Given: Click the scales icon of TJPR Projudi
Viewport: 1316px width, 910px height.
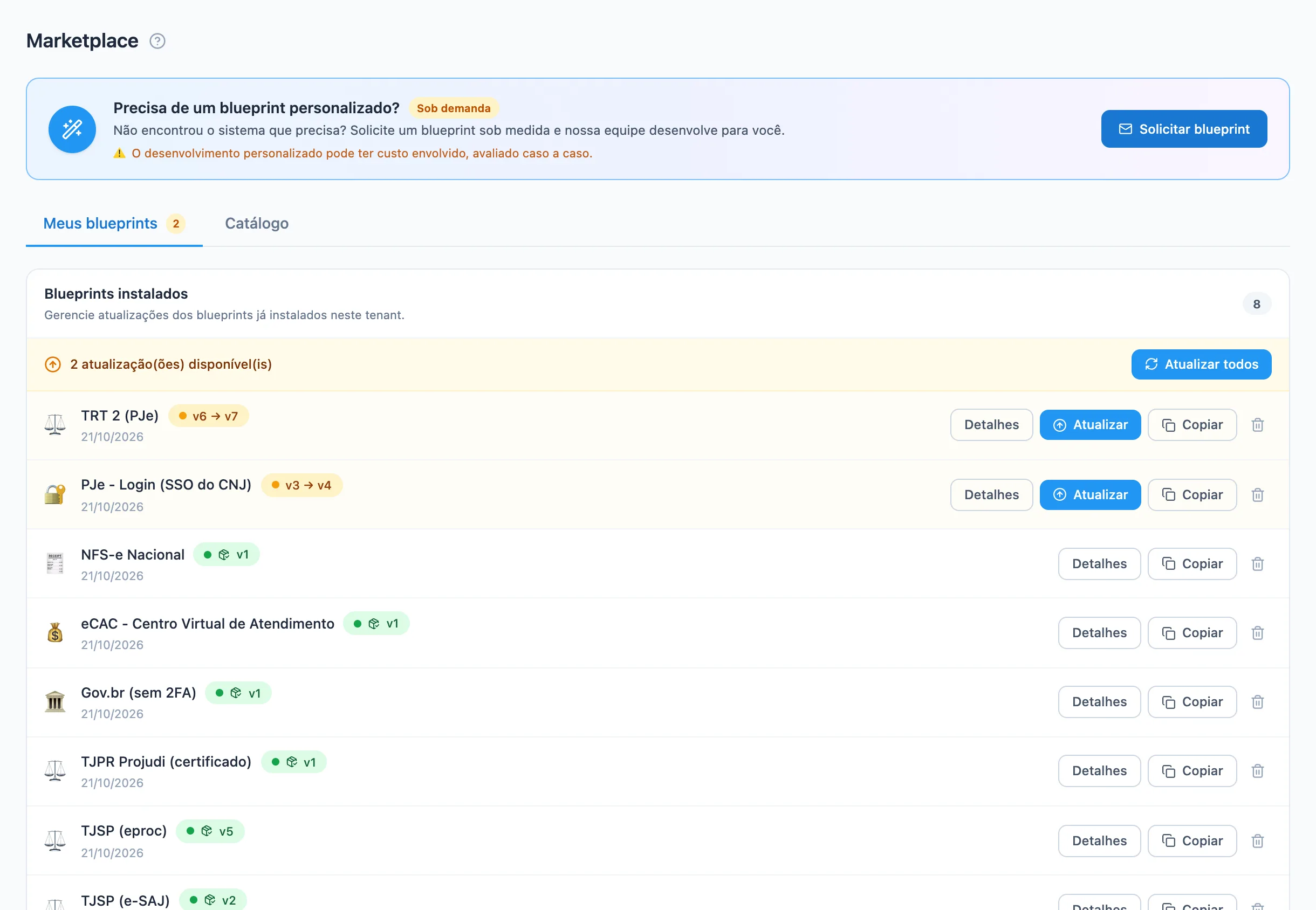Looking at the screenshot, I should pos(56,770).
